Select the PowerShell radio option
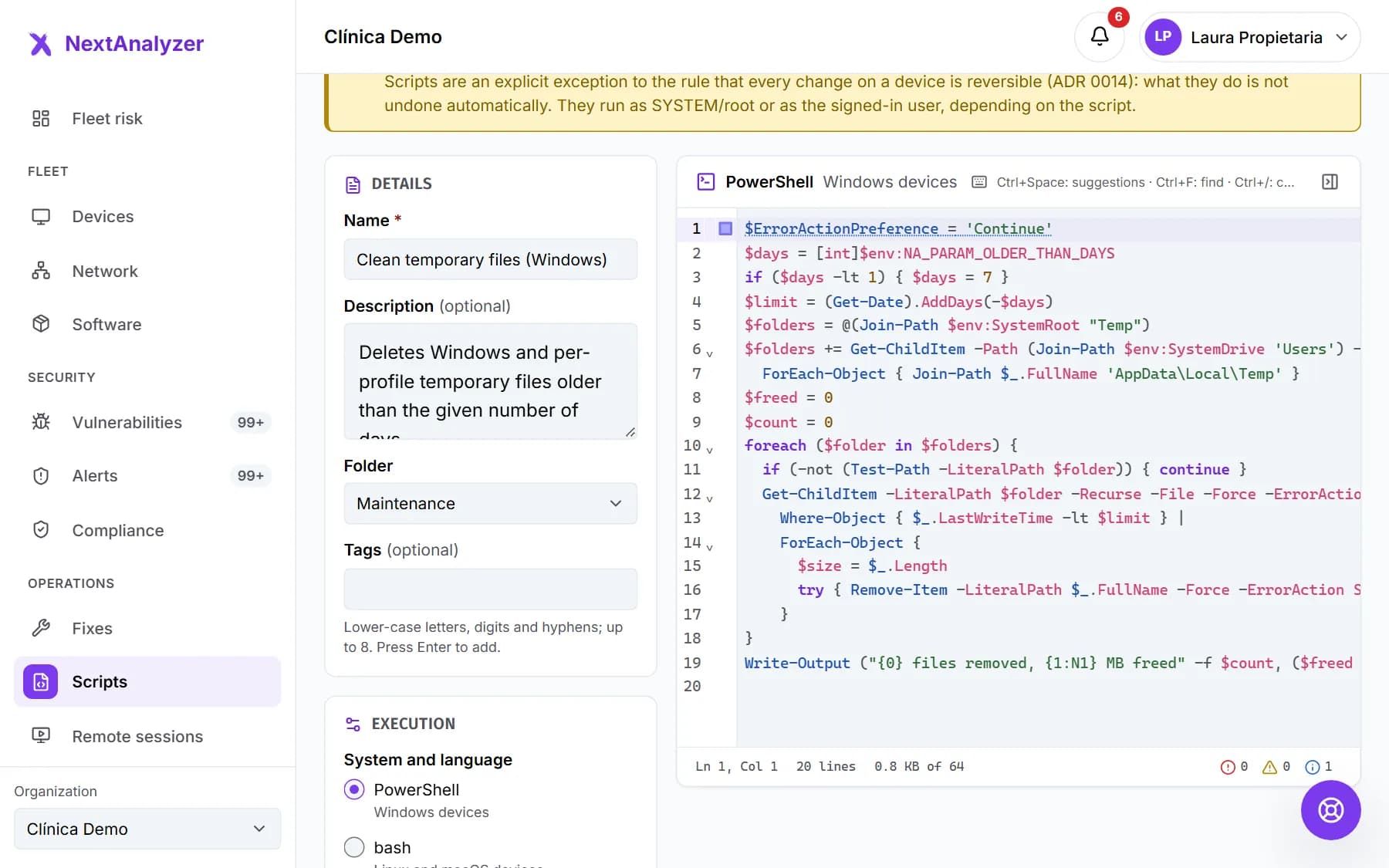The height and width of the screenshot is (868, 1389). point(354,789)
